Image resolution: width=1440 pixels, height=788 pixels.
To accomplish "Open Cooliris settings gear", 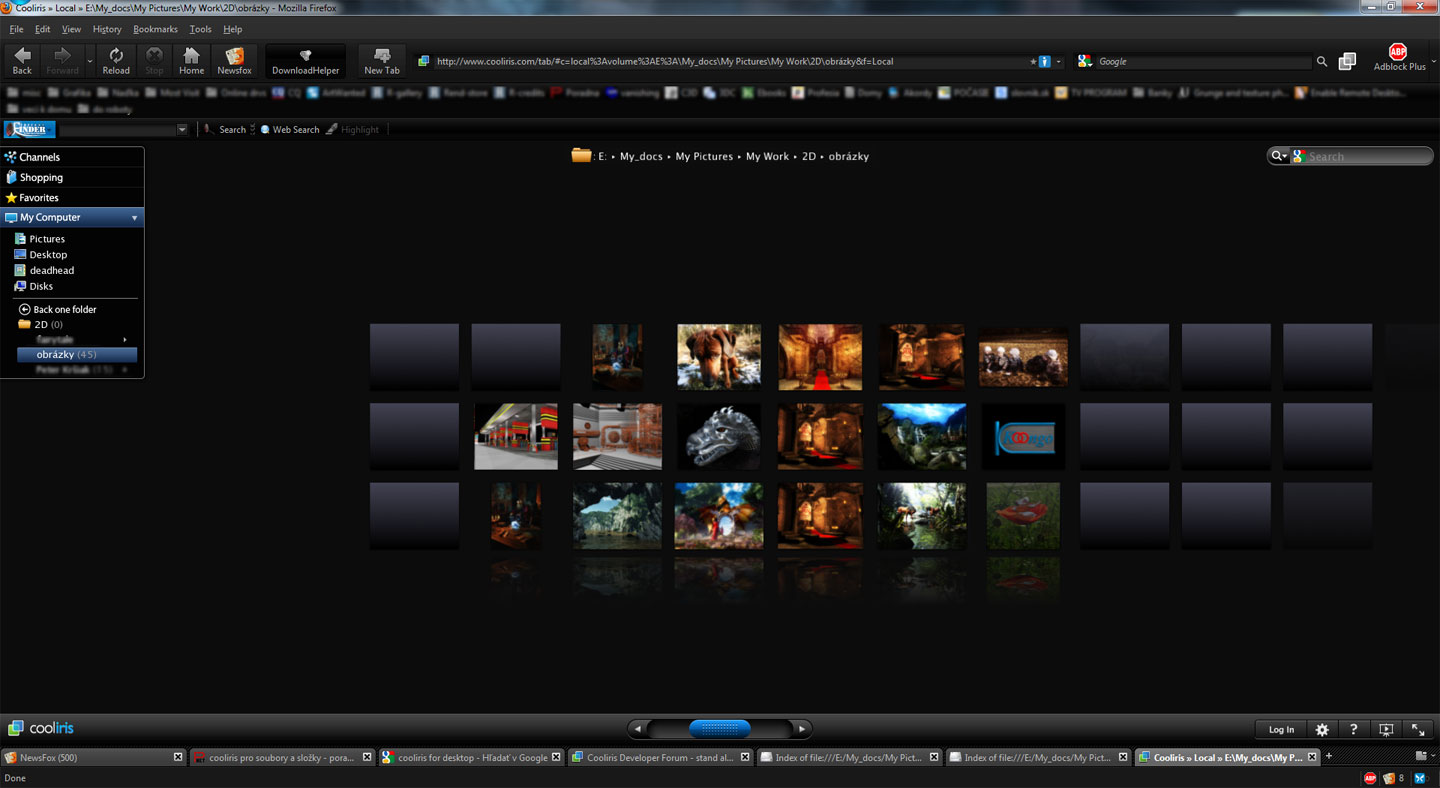I will click(x=1321, y=730).
